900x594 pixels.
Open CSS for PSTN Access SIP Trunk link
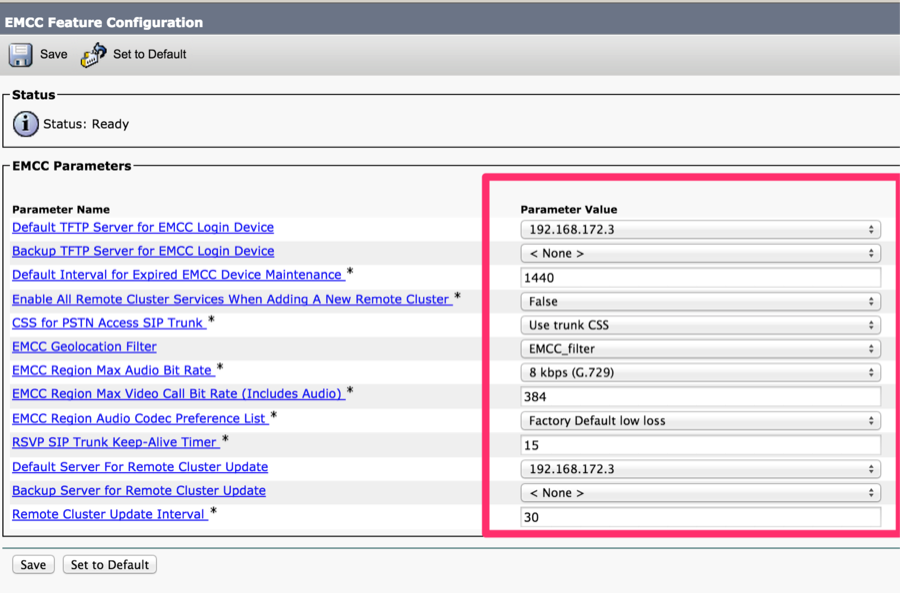[109, 323]
